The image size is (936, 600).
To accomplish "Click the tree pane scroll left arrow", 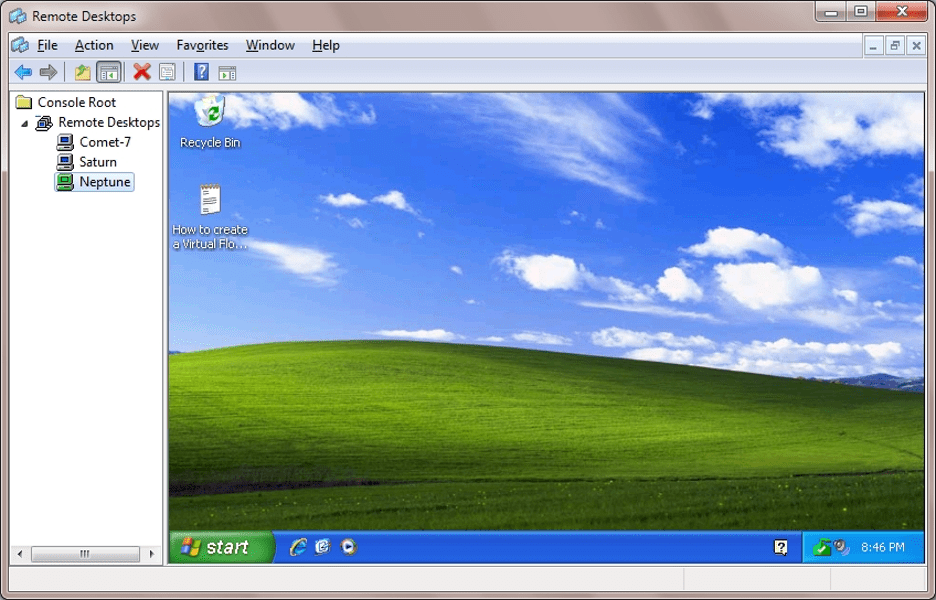I will 20,554.
